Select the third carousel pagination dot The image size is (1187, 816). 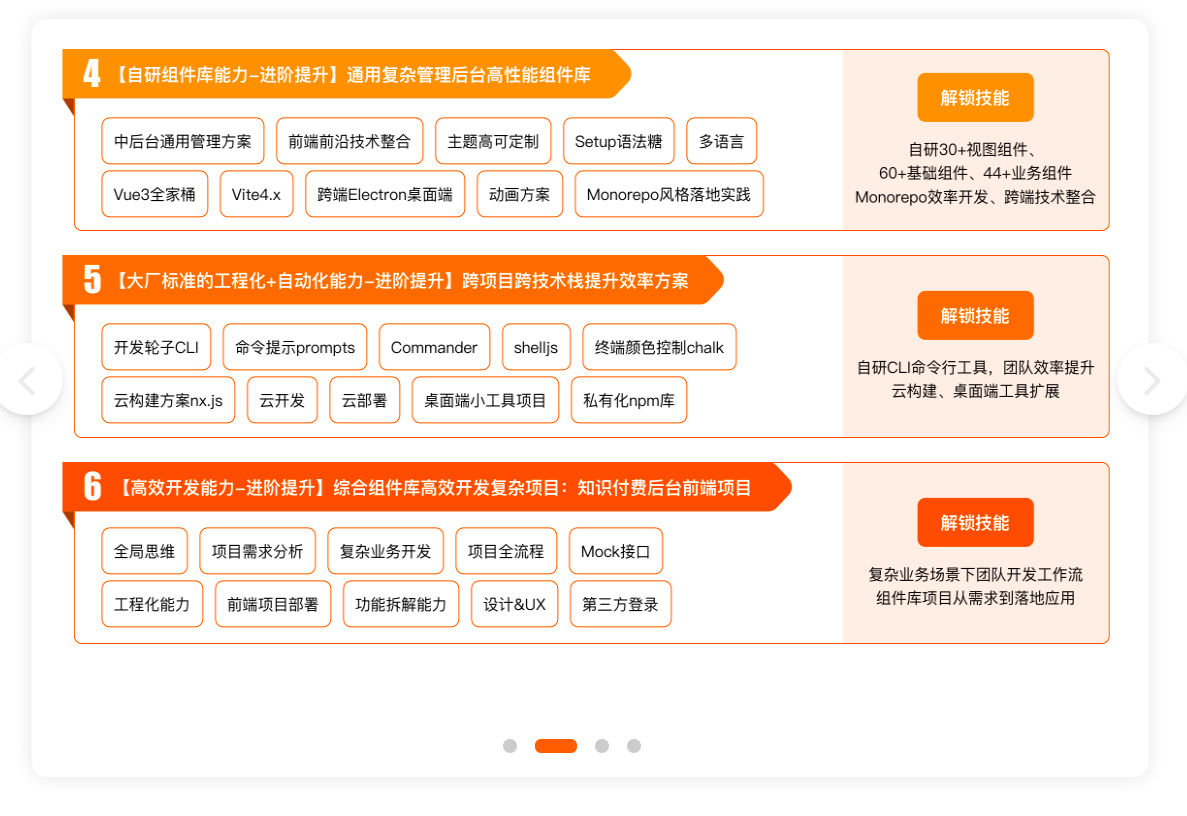click(602, 746)
